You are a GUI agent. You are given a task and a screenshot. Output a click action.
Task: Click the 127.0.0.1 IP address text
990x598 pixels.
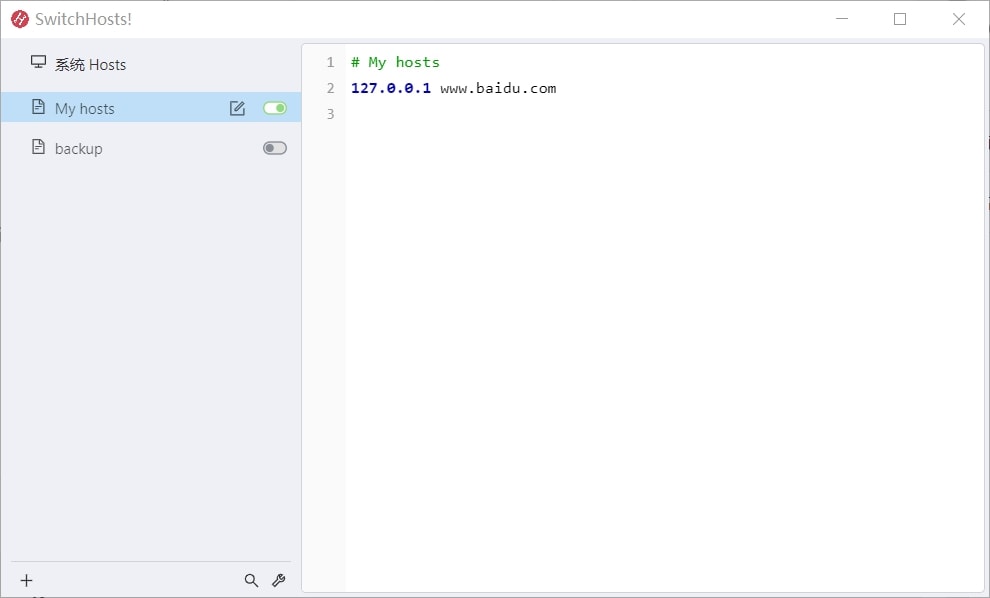391,88
